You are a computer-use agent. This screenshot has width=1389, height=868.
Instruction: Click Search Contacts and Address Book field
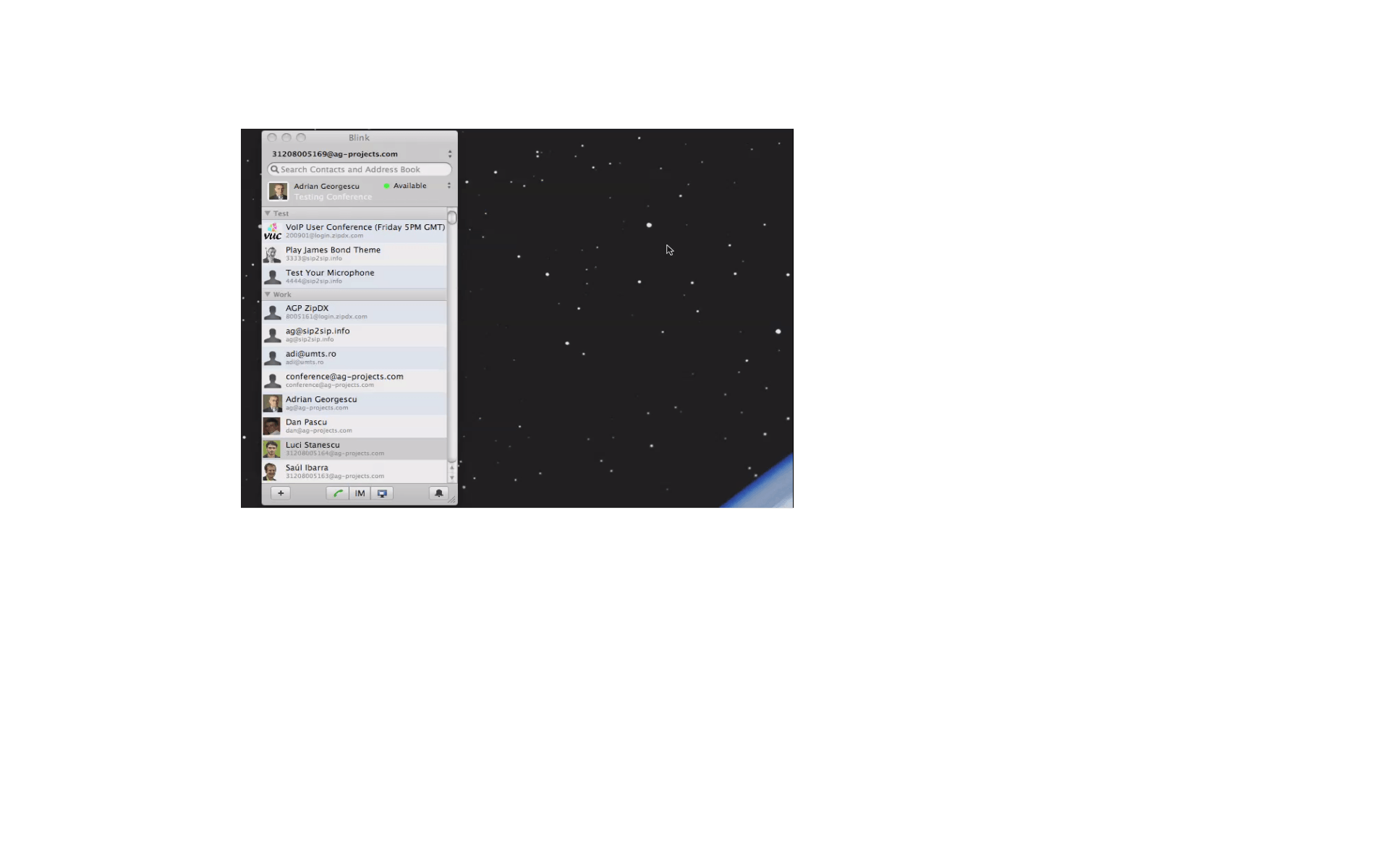point(362,169)
